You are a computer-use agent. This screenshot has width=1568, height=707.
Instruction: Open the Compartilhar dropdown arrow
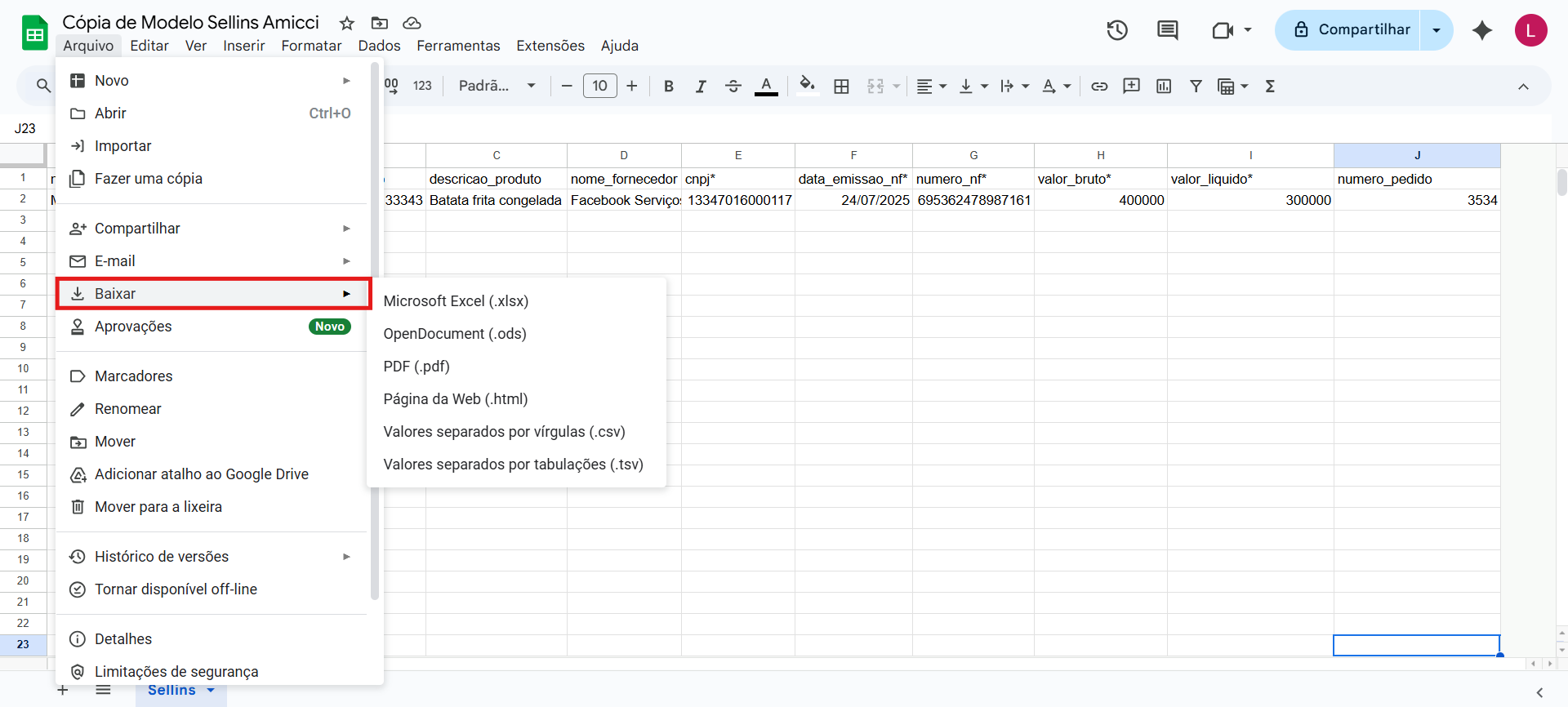(x=1437, y=30)
